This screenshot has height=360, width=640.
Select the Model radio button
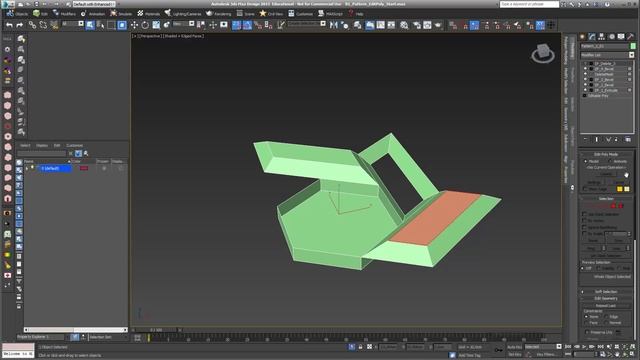pyautogui.click(x=586, y=161)
